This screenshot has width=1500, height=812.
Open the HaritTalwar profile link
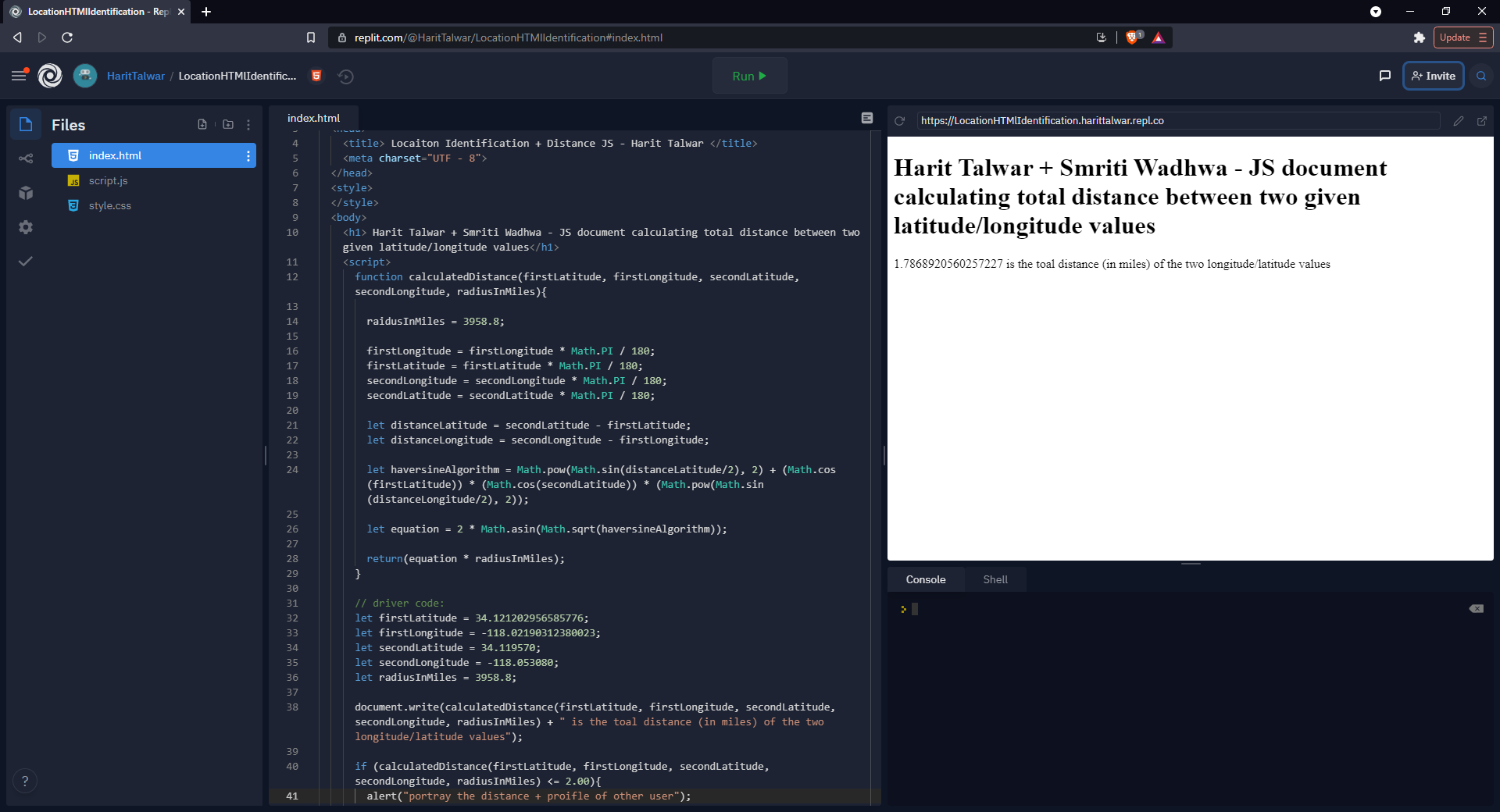(x=136, y=76)
